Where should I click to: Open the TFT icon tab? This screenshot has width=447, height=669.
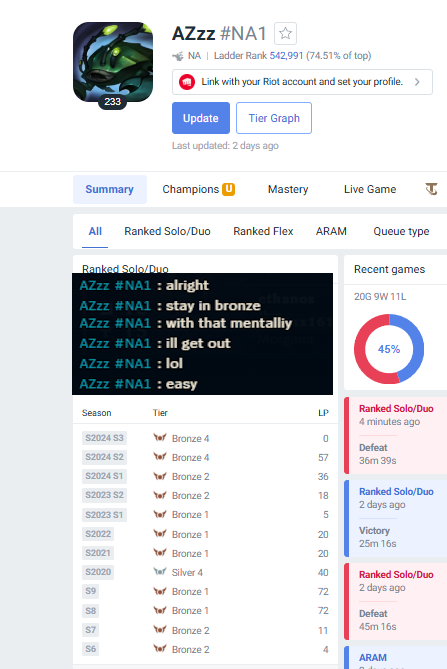[x=431, y=189]
